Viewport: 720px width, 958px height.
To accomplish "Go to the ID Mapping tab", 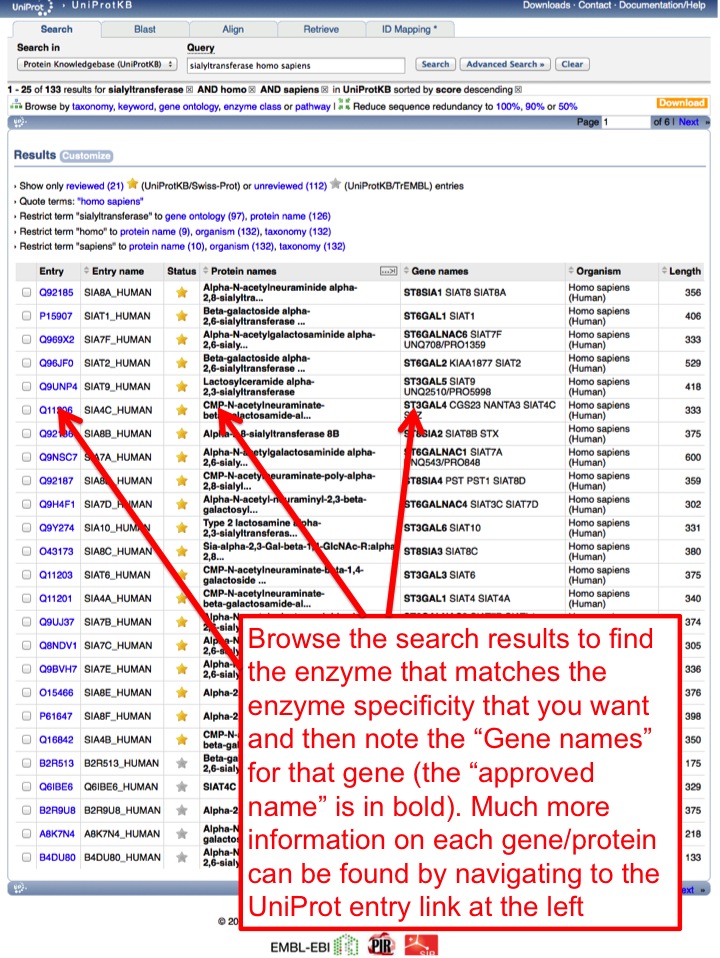I will (409, 29).
